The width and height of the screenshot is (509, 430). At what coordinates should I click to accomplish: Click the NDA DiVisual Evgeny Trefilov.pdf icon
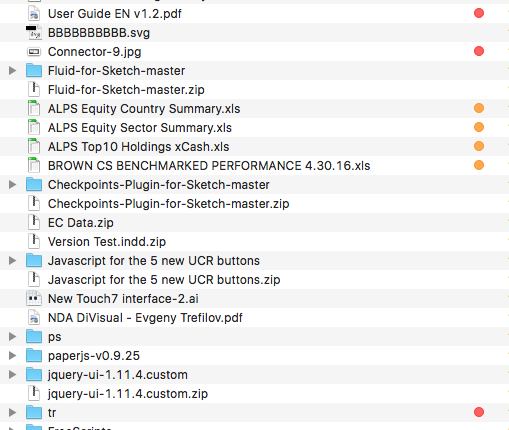[34, 318]
